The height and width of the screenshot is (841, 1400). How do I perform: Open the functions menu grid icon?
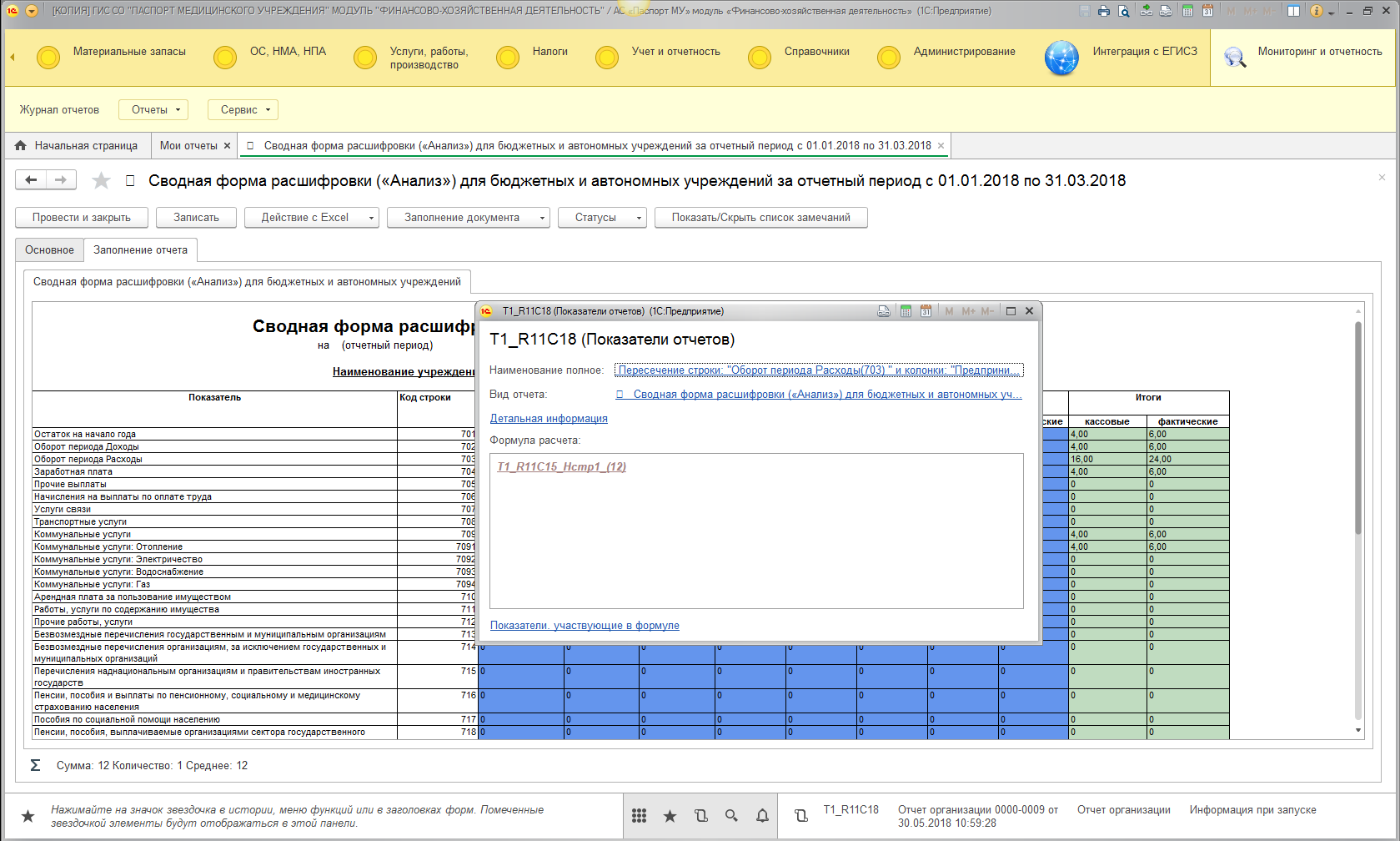coord(639,816)
